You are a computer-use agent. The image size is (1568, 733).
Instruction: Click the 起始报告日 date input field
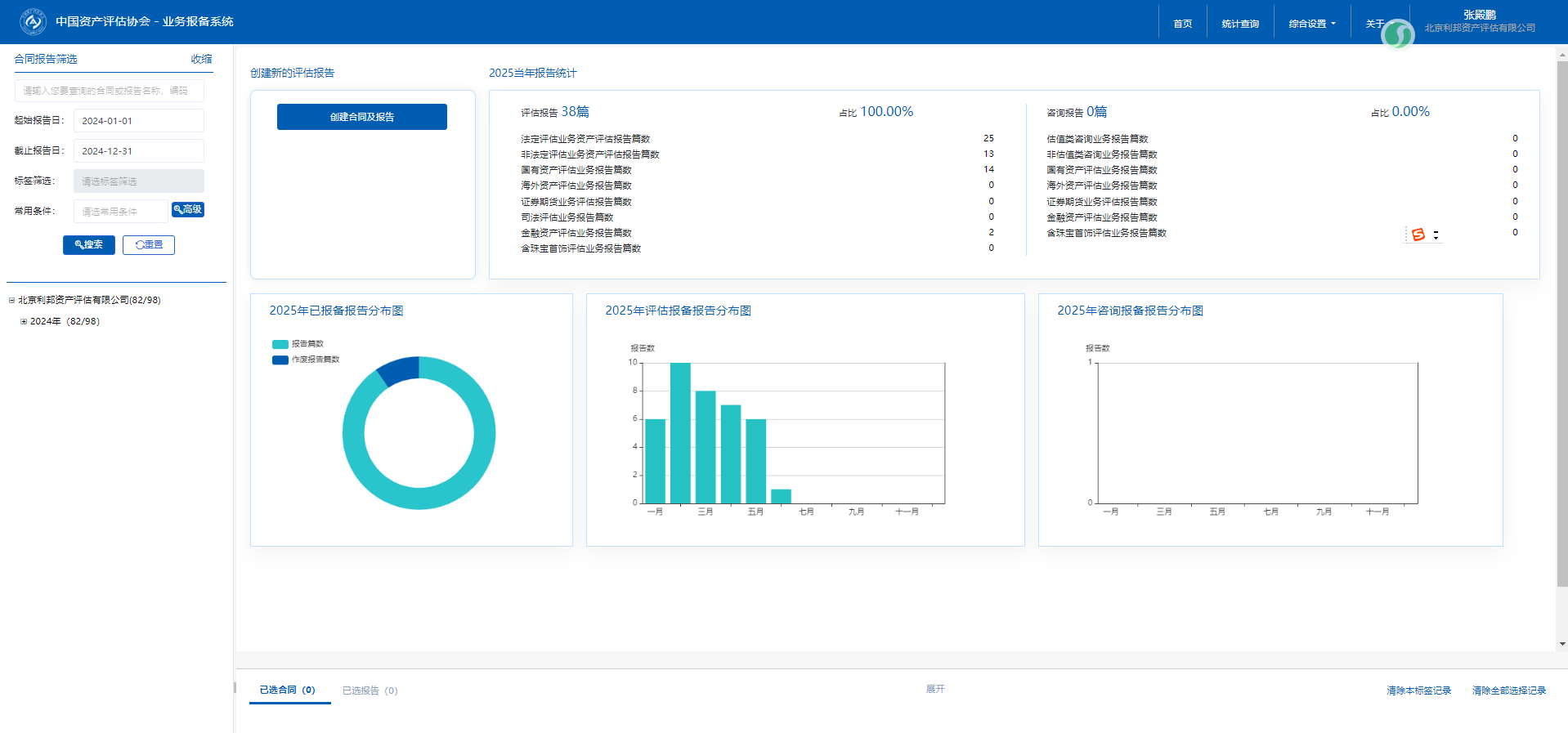(x=138, y=121)
